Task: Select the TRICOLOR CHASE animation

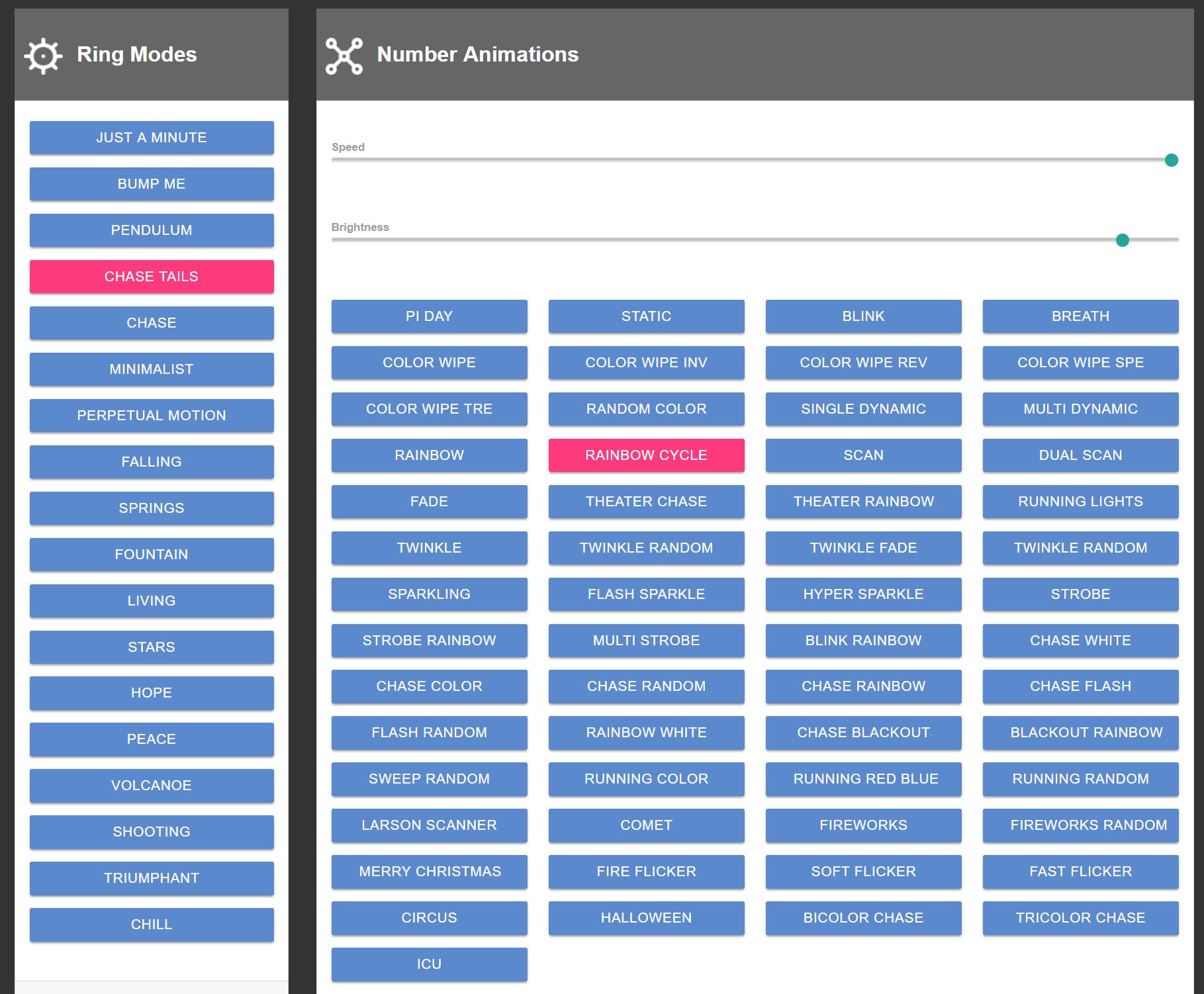Action: click(1080, 918)
